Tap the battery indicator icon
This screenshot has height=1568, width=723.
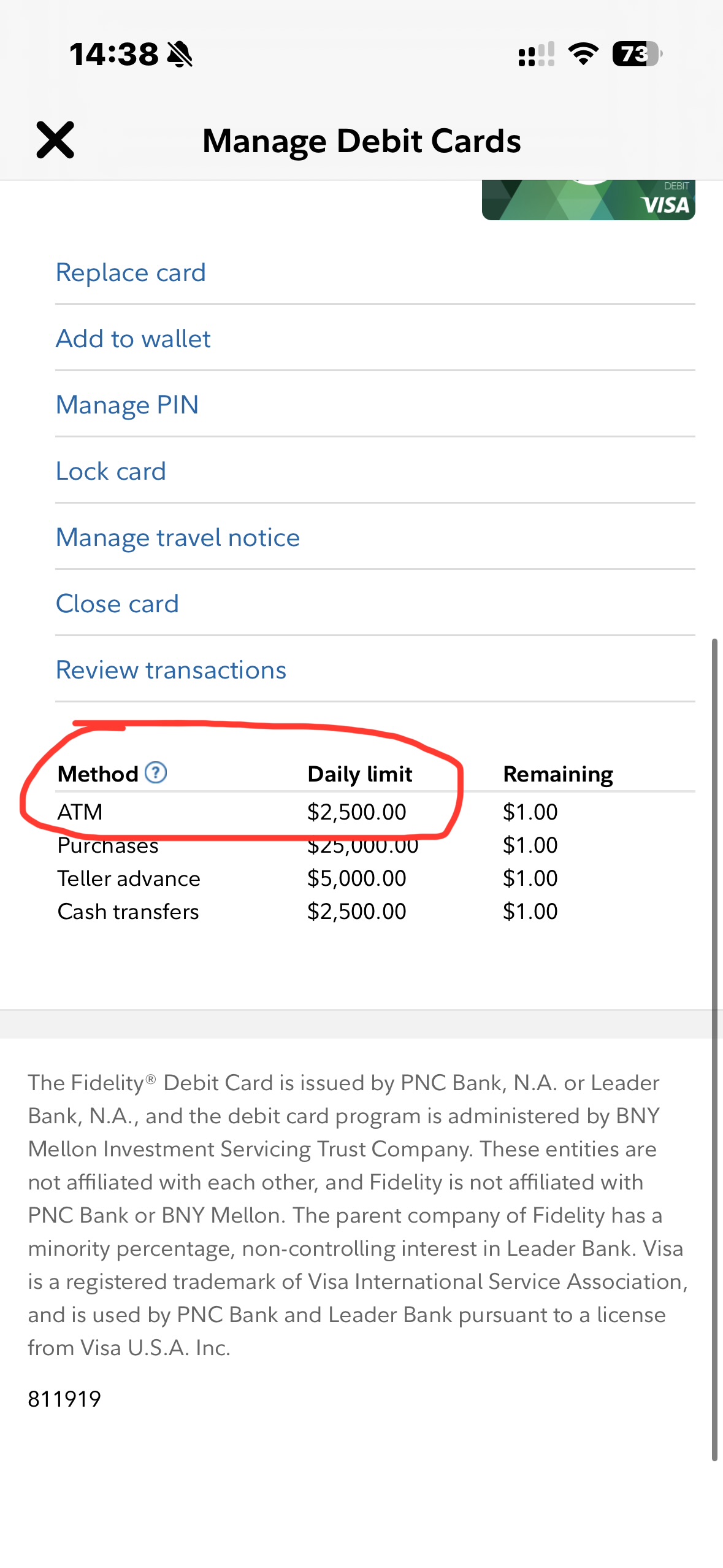(637, 54)
